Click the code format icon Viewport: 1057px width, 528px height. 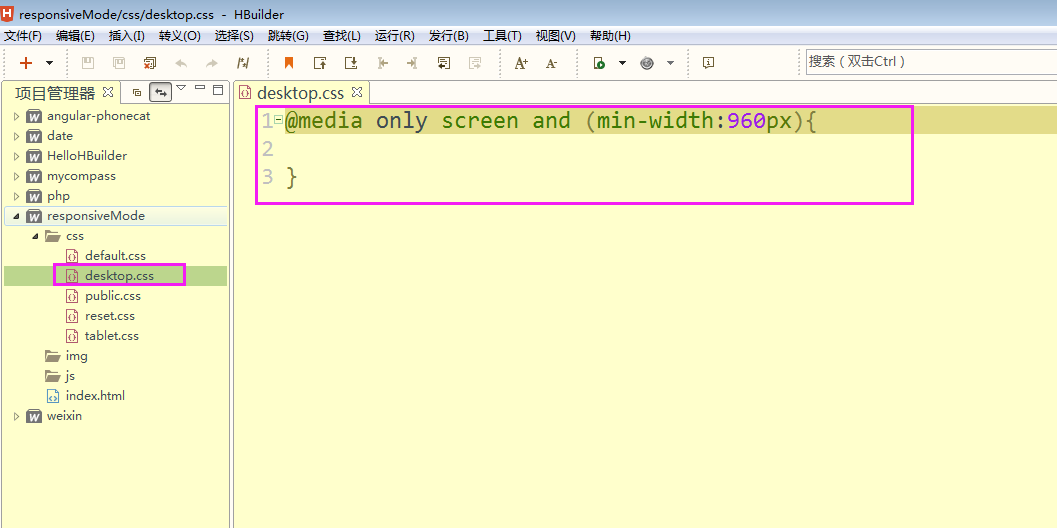(x=243, y=63)
